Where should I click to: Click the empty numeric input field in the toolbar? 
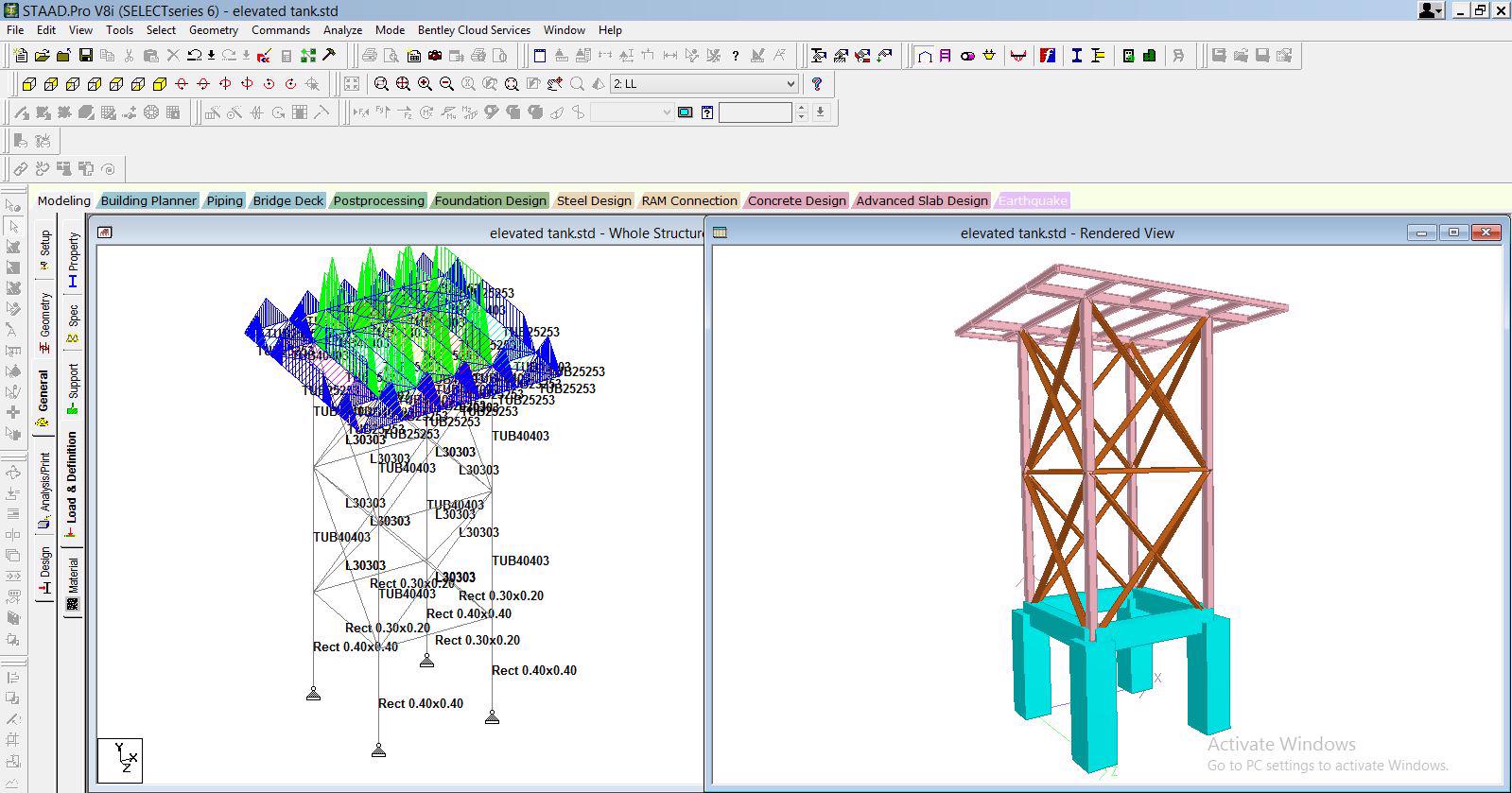click(755, 112)
